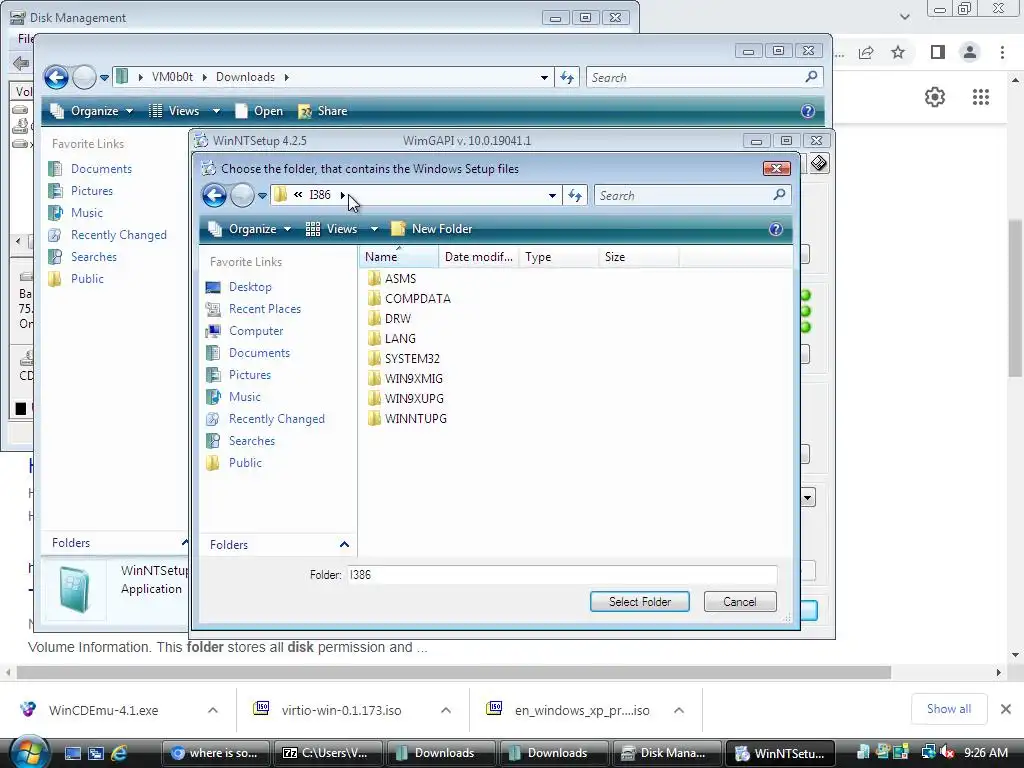Open recent pages dropdown in folder chooser
The width and height of the screenshot is (1024, 768).
tap(262, 195)
